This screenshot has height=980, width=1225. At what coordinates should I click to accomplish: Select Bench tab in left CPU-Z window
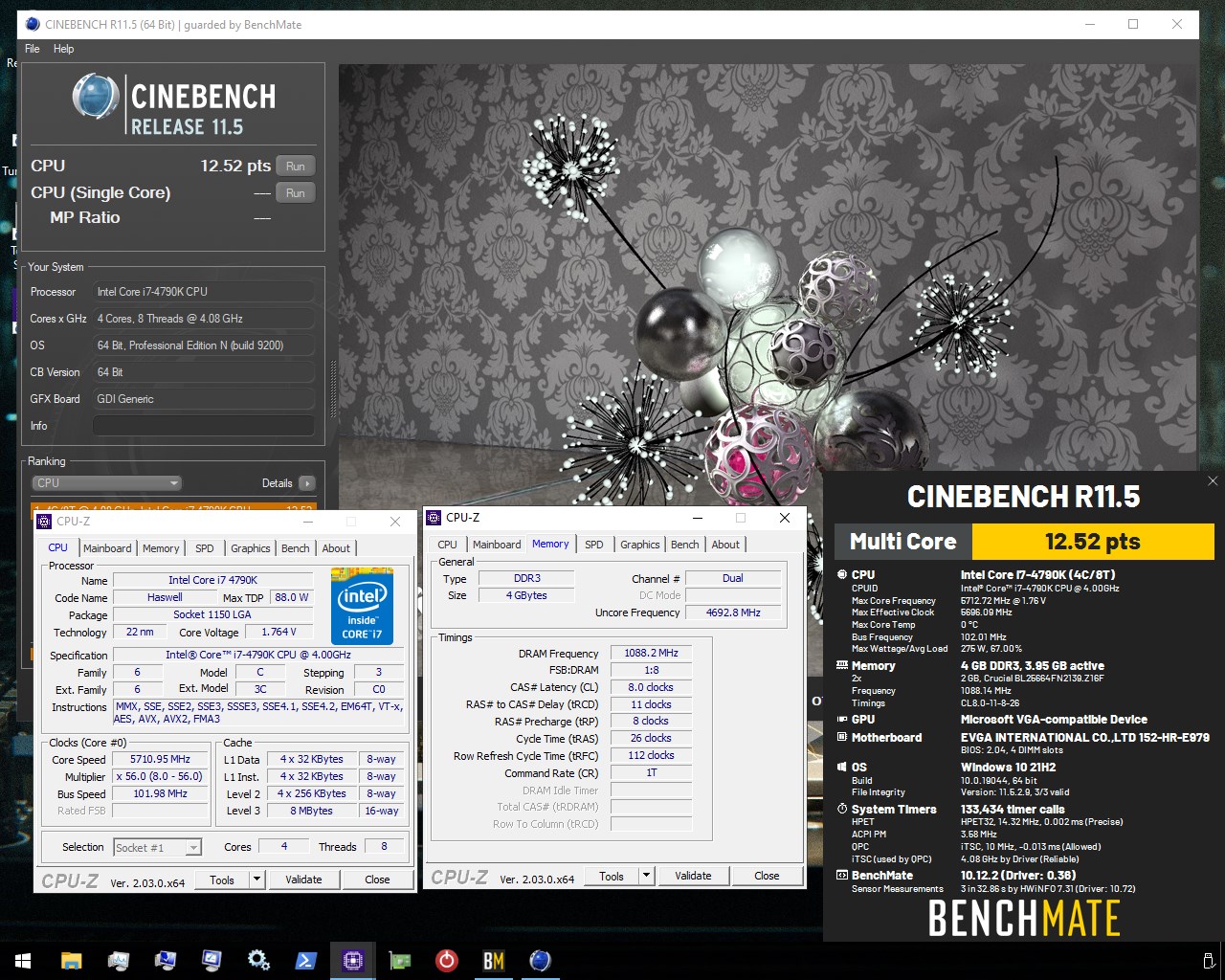[x=296, y=548]
